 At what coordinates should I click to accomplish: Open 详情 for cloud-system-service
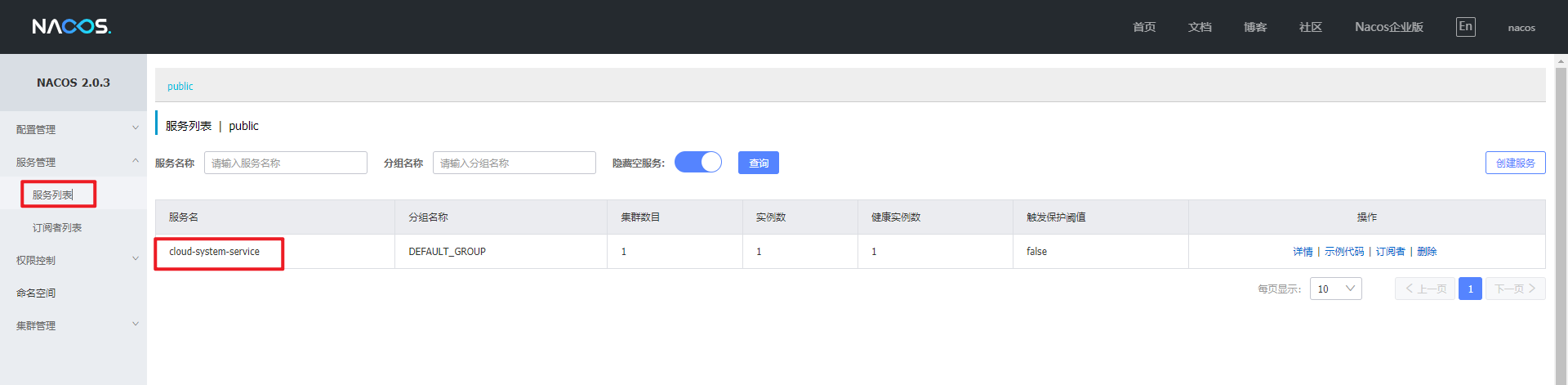pos(1303,252)
